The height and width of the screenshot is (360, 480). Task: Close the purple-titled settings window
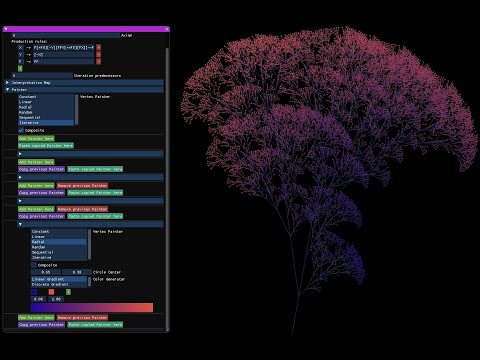pos(167,29)
